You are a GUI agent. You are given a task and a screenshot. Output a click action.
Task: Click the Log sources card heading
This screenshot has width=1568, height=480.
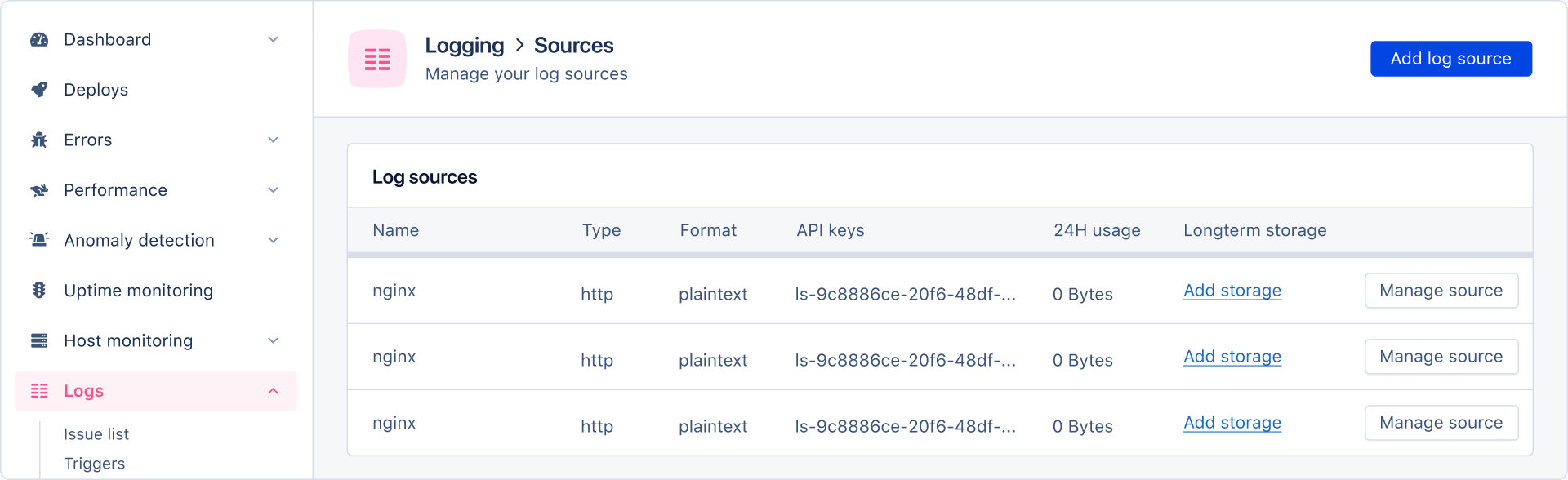(x=425, y=177)
